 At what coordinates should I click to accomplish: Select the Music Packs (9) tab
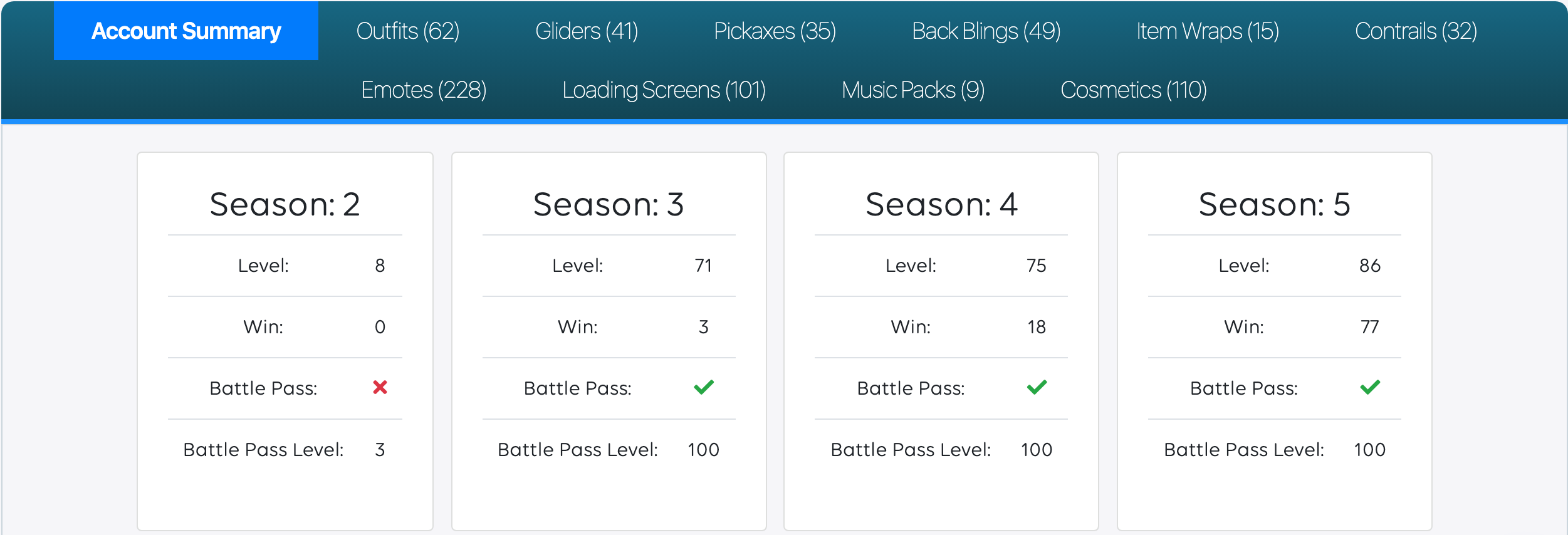(x=913, y=90)
